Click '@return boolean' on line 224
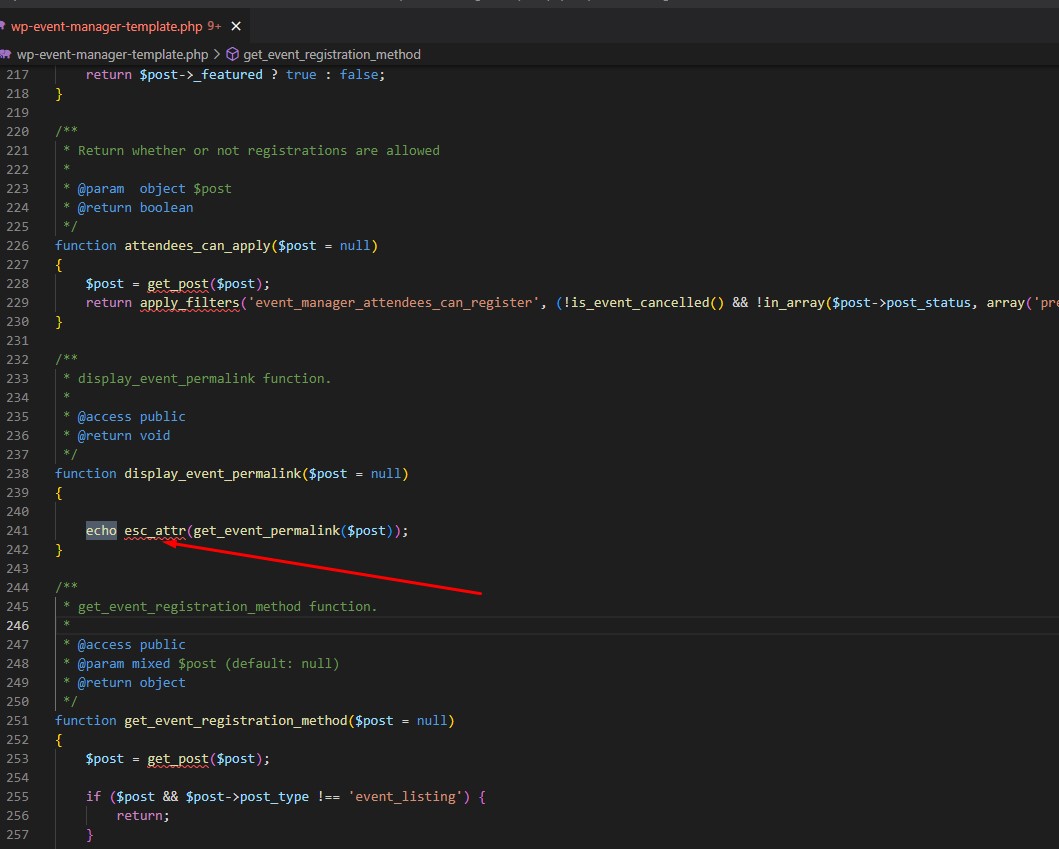The image size is (1059, 849). 136,207
